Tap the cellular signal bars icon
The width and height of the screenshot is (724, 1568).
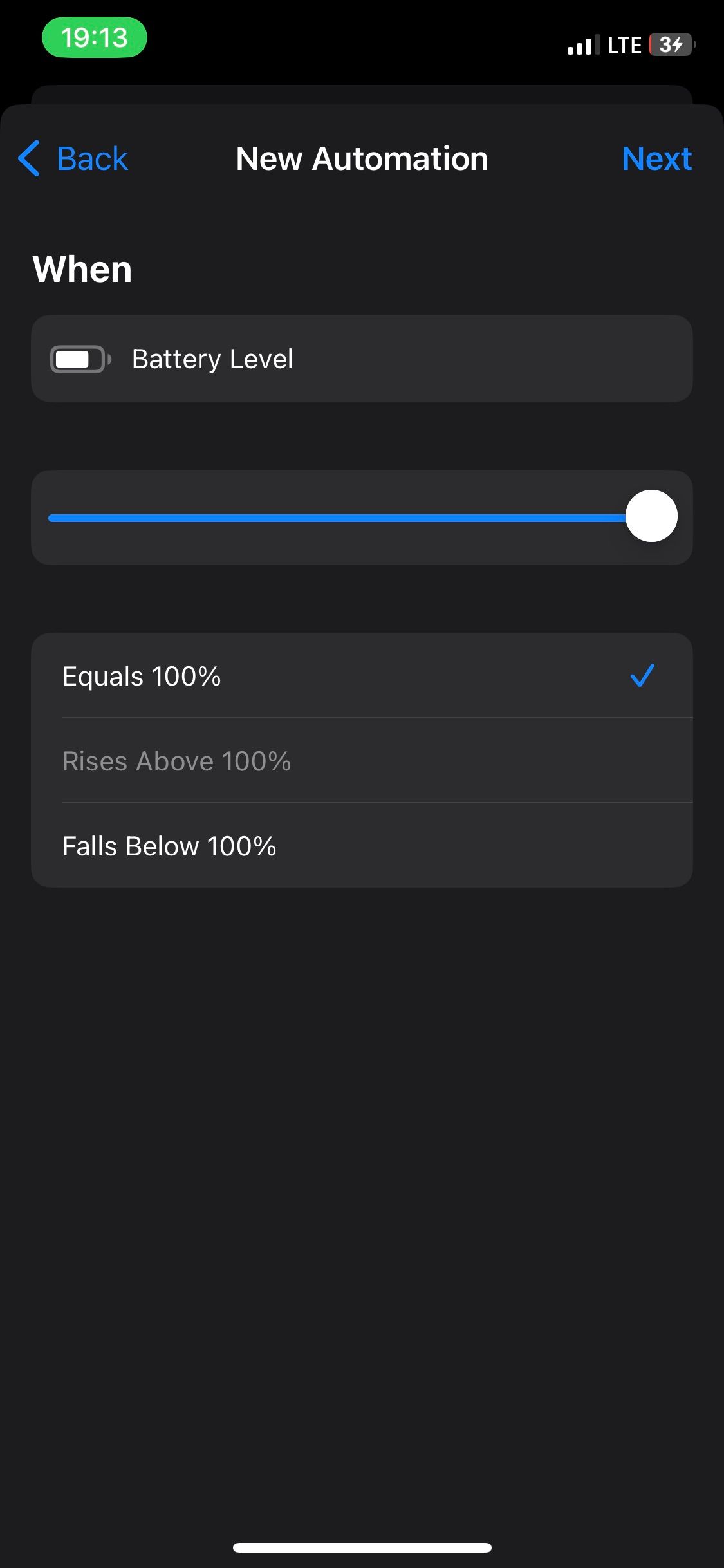tap(583, 45)
